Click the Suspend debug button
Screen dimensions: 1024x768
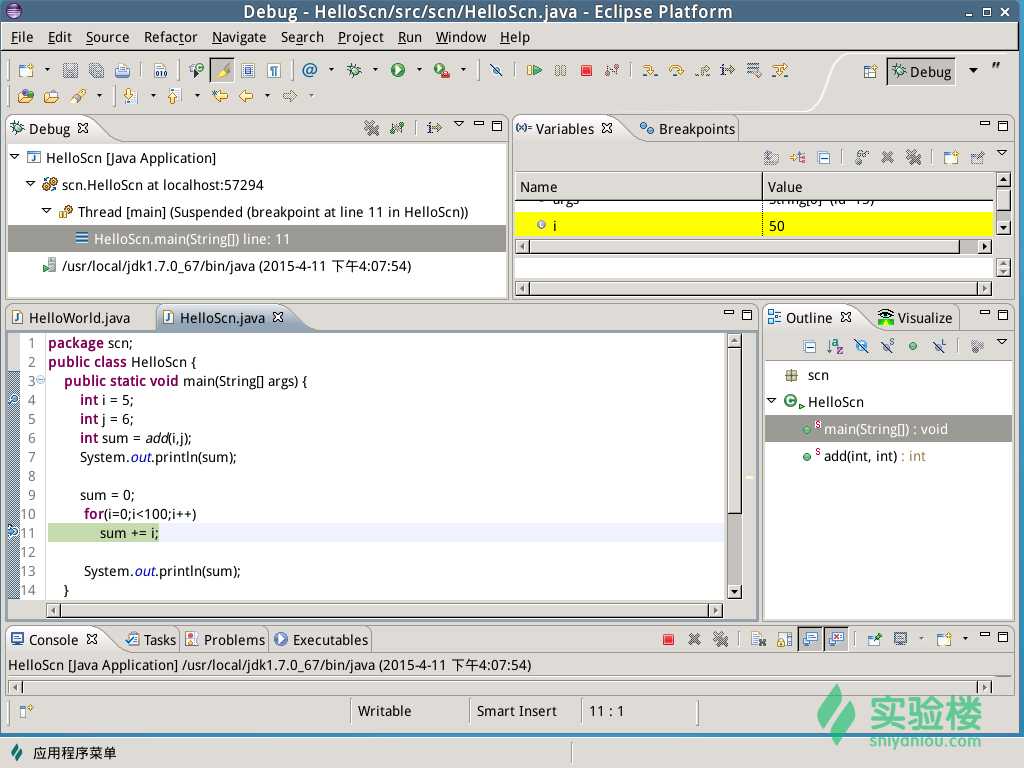(x=560, y=71)
